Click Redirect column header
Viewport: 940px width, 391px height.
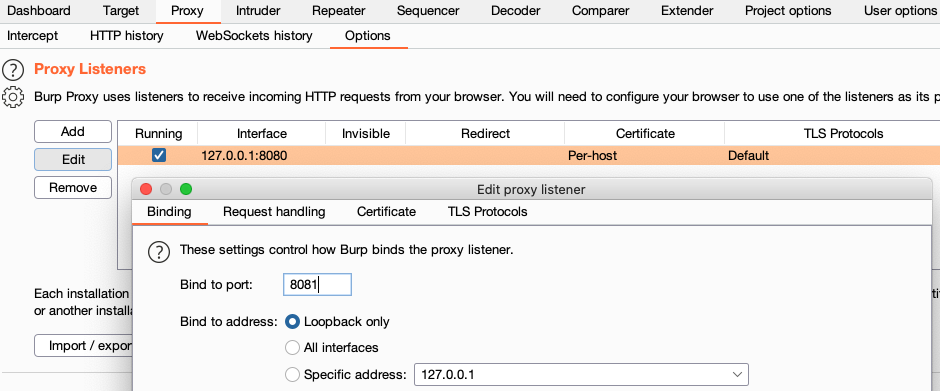pos(485,133)
